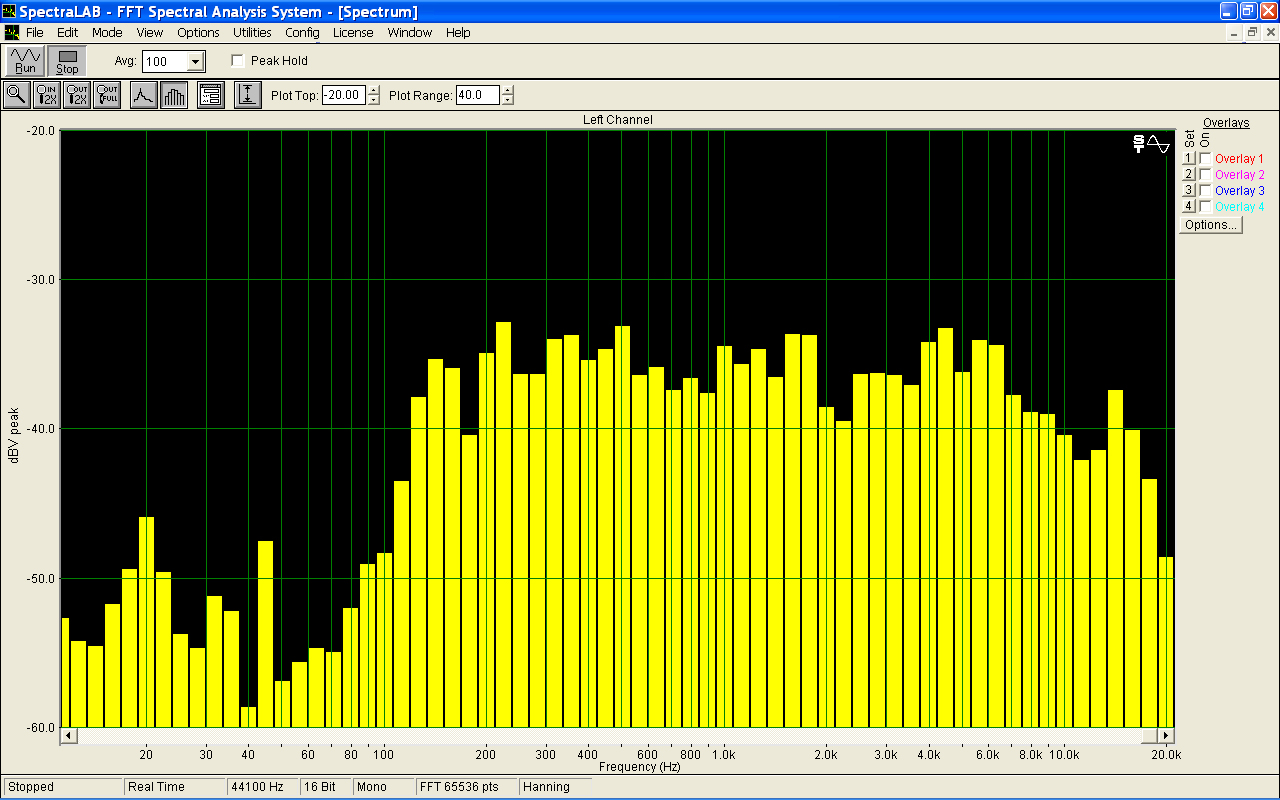This screenshot has width=1280, height=800.
Task: Click the Left Channel plot title
Action: tap(617, 120)
